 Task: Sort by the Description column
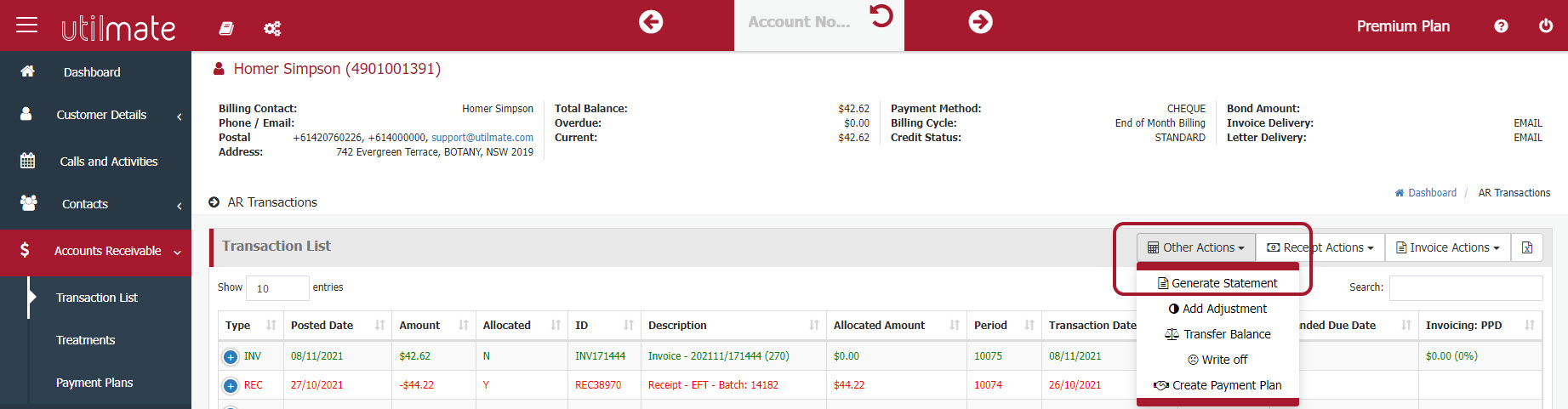pos(733,325)
